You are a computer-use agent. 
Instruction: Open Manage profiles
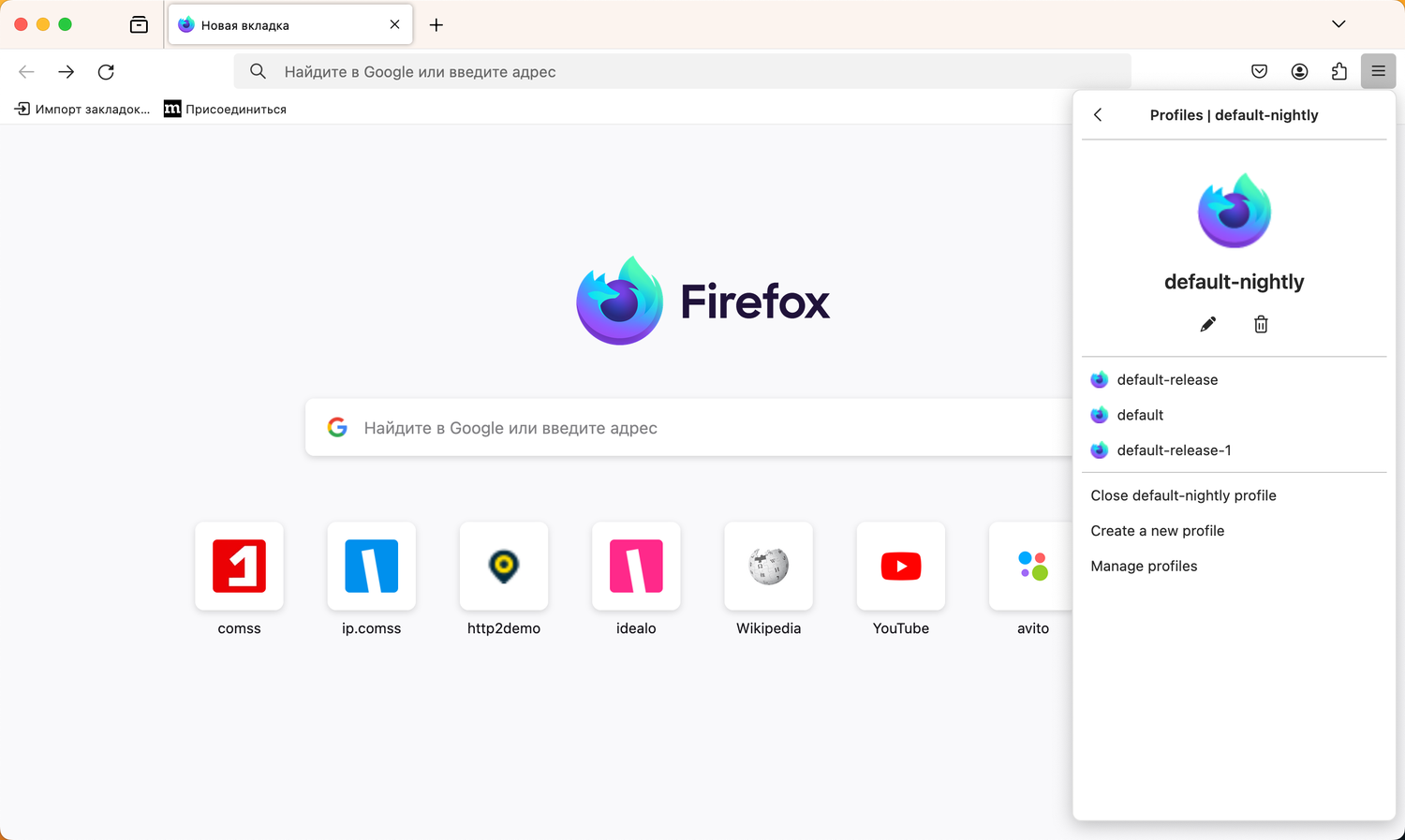coord(1235,567)
